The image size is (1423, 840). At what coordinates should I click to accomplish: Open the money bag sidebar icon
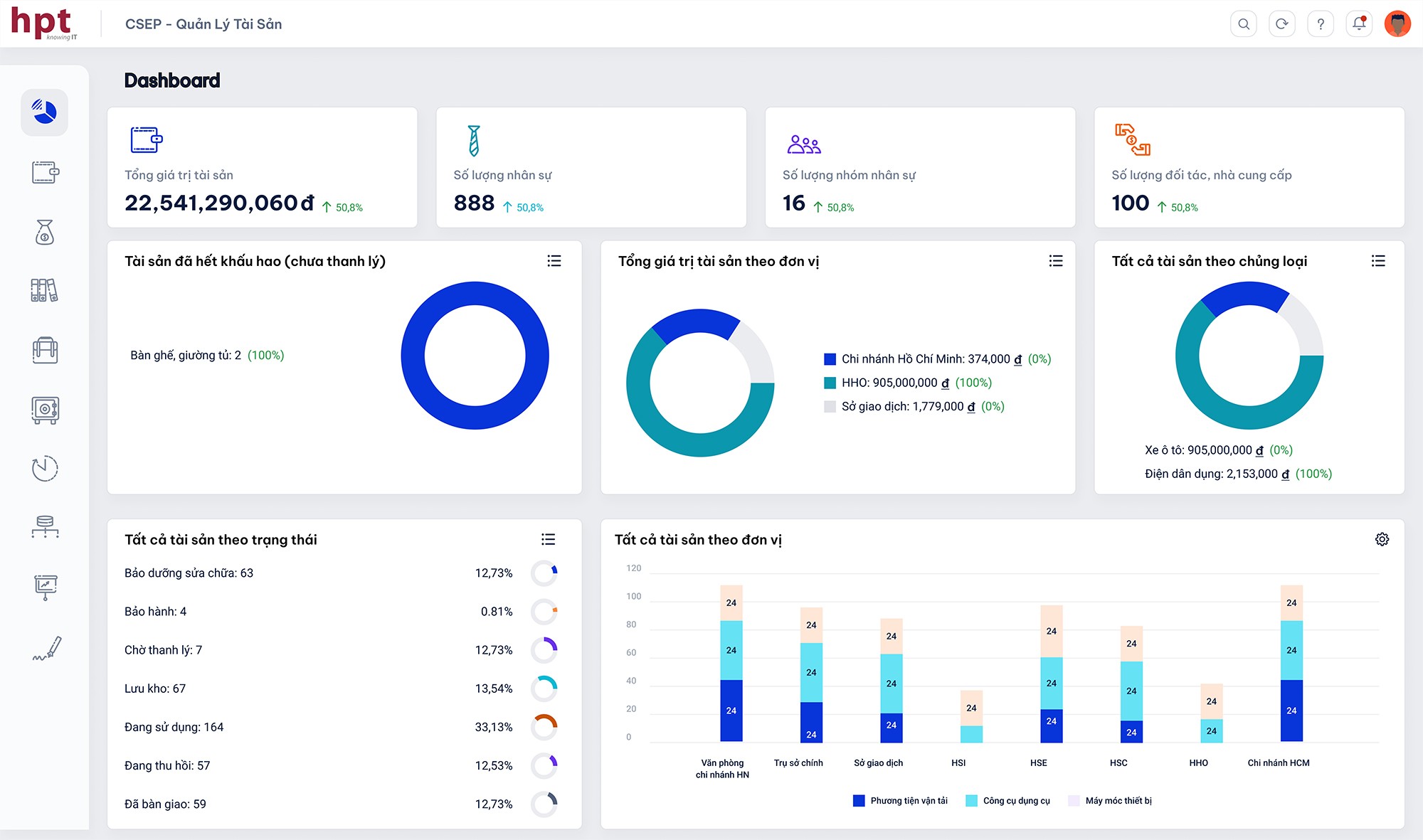point(45,232)
